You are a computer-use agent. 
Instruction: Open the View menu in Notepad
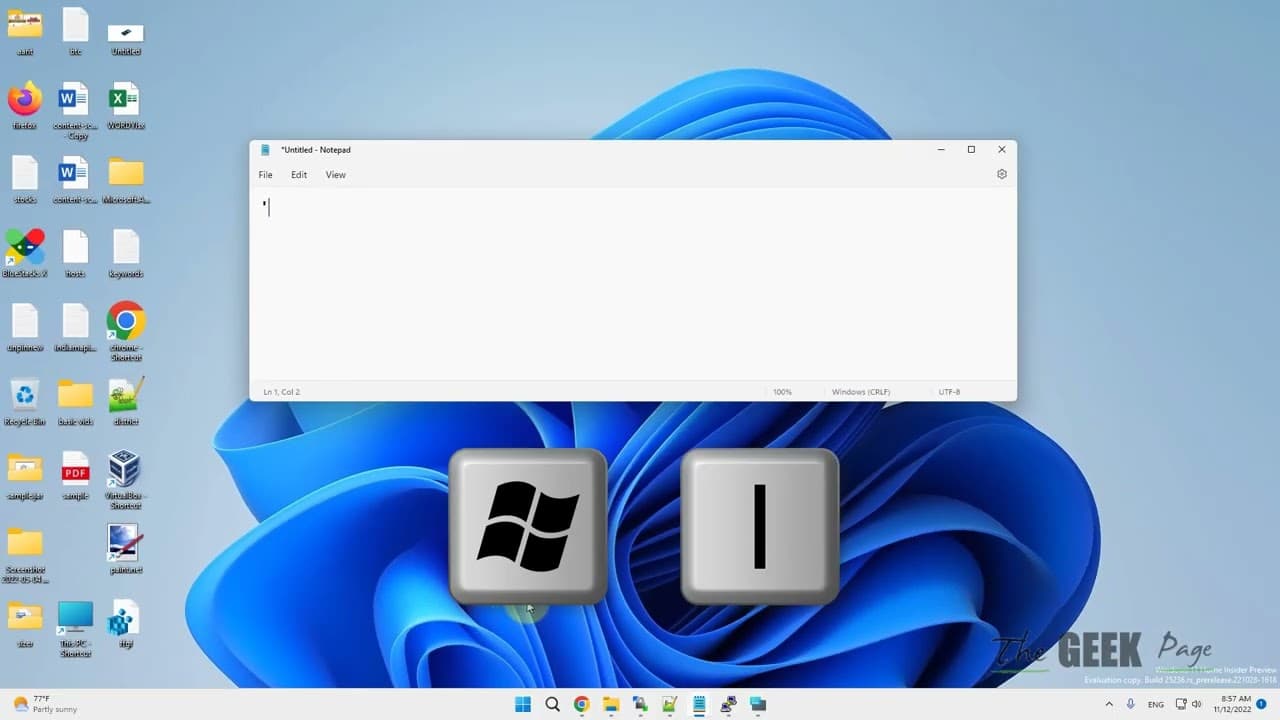click(335, 175)
